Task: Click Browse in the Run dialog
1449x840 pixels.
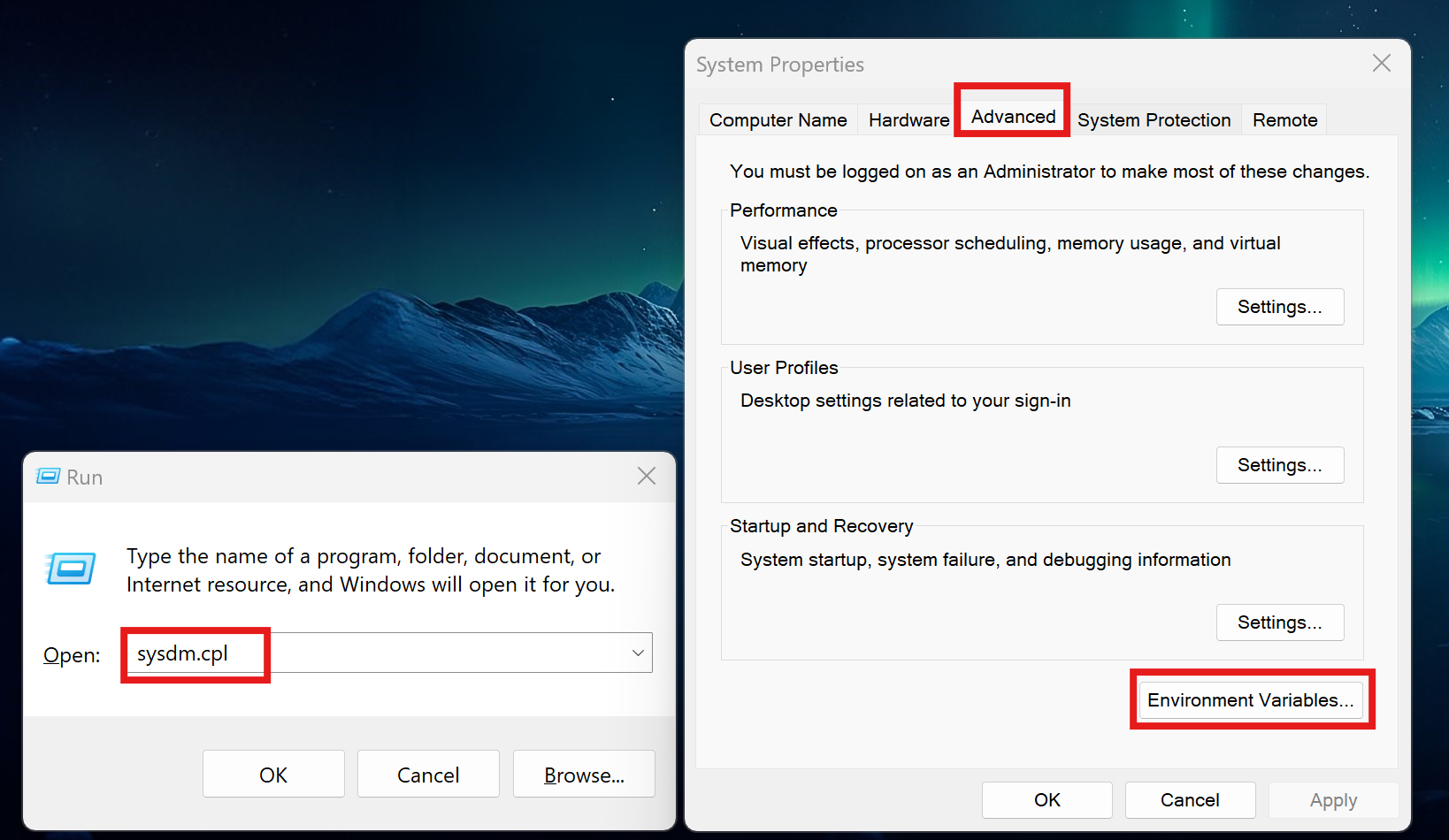Action: pyautogui.click(x=583, y=774)
